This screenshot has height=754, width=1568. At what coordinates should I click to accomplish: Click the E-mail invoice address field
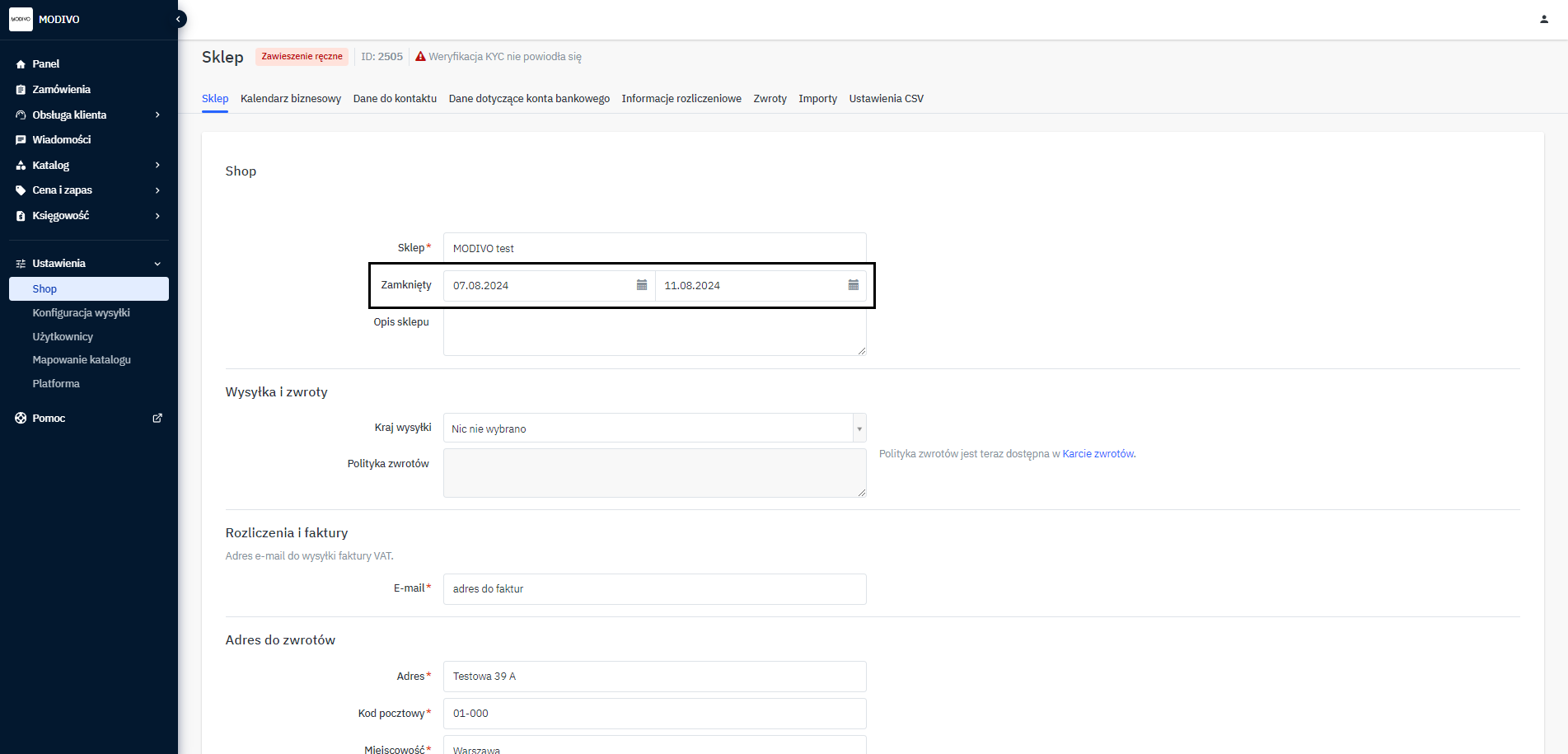tap(654, 589)
